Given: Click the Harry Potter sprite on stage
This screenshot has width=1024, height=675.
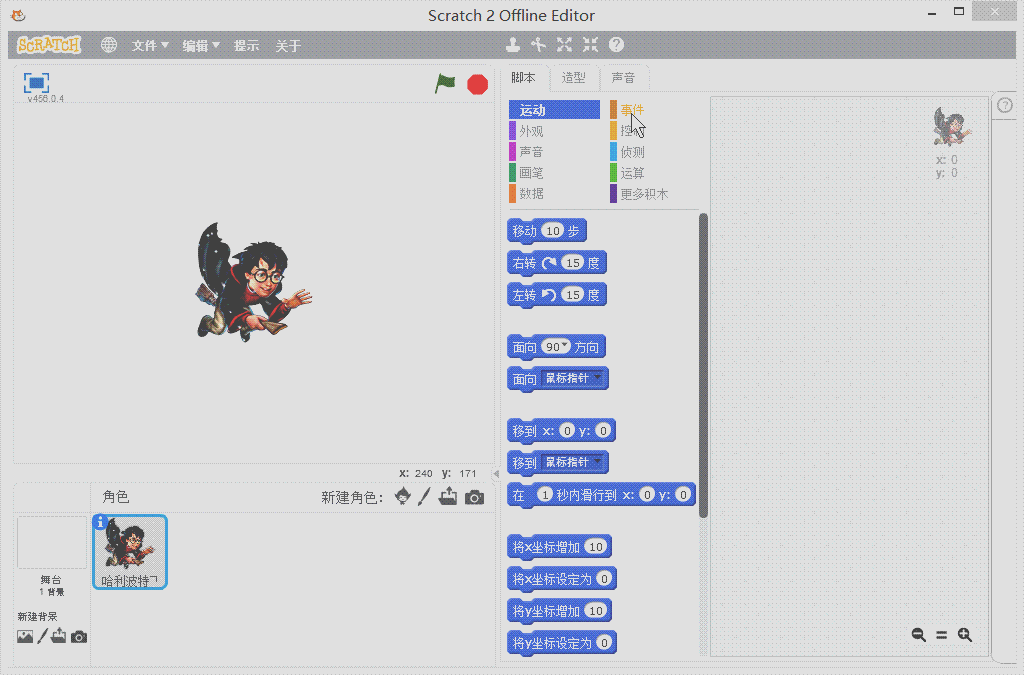Looking at the screenshot, I should [x=253, y=282].
